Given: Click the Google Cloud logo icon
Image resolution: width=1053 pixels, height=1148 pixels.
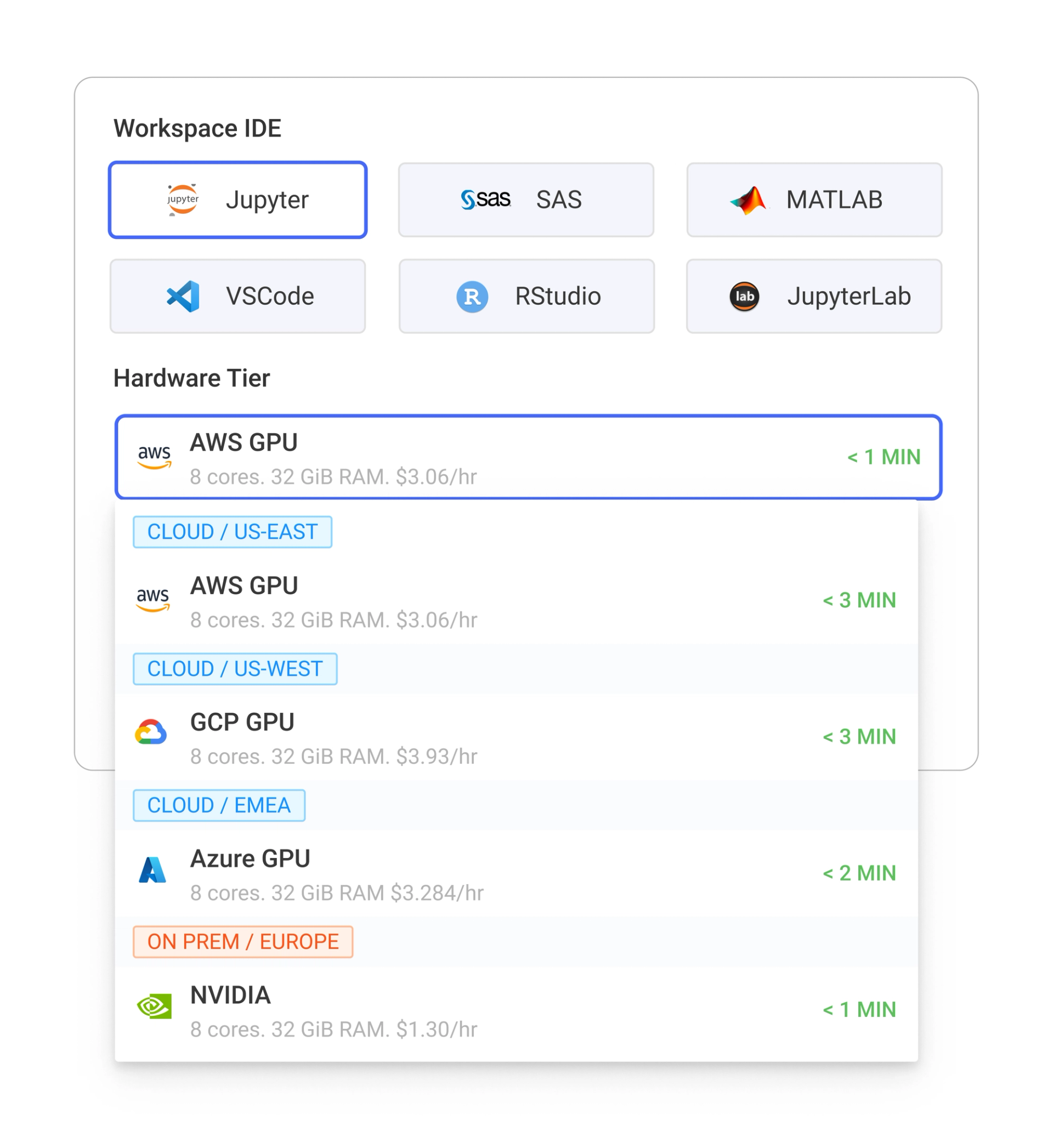Looking at the screenshot, I should point(151,732).
